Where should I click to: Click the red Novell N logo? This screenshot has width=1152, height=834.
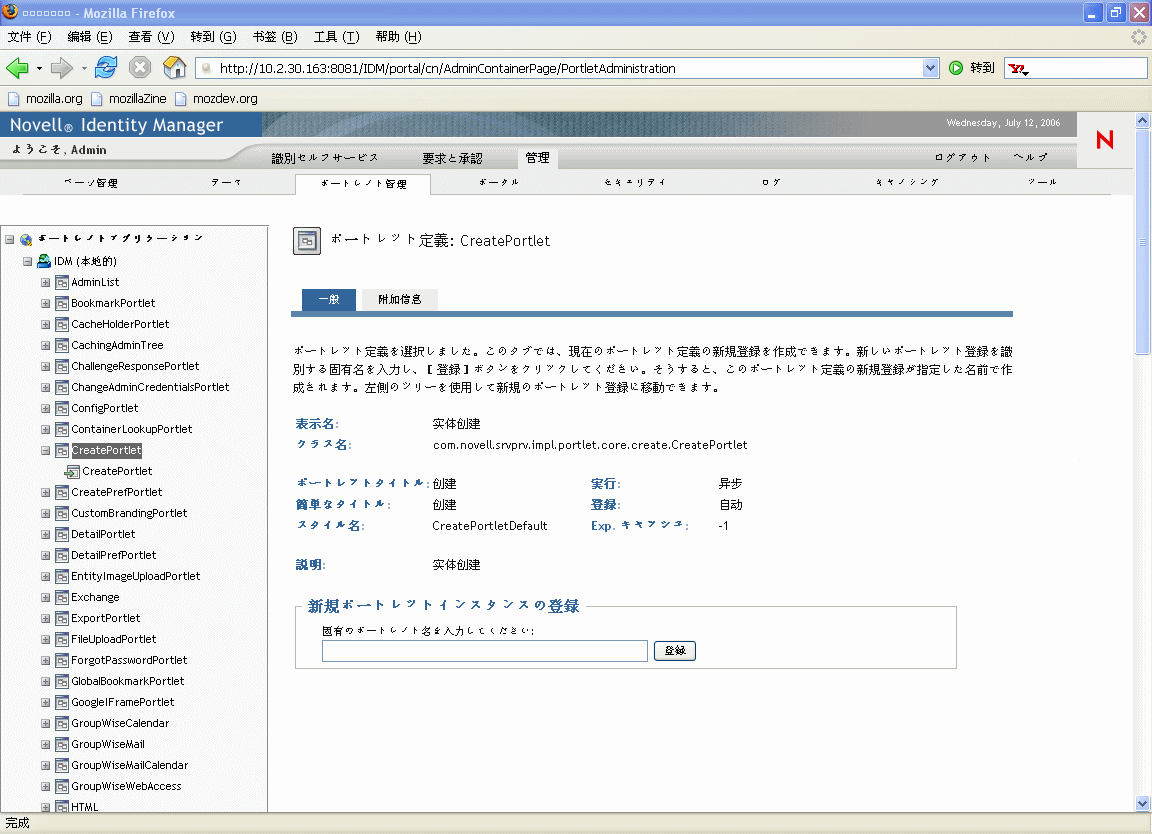pyautogui.click(x=1104, y=141)
